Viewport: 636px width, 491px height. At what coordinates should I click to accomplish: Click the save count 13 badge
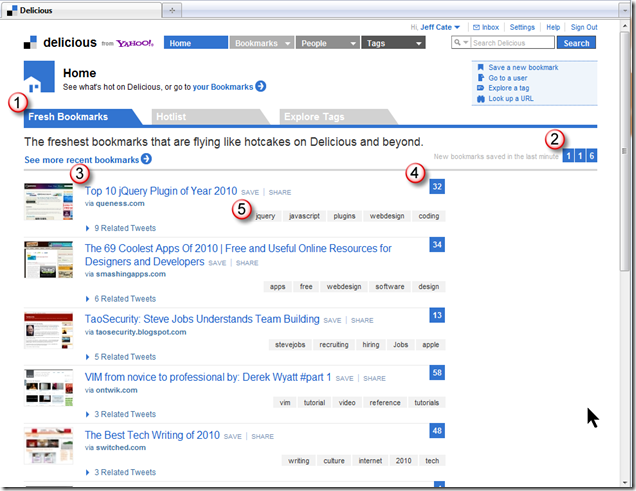coord(437,315)
